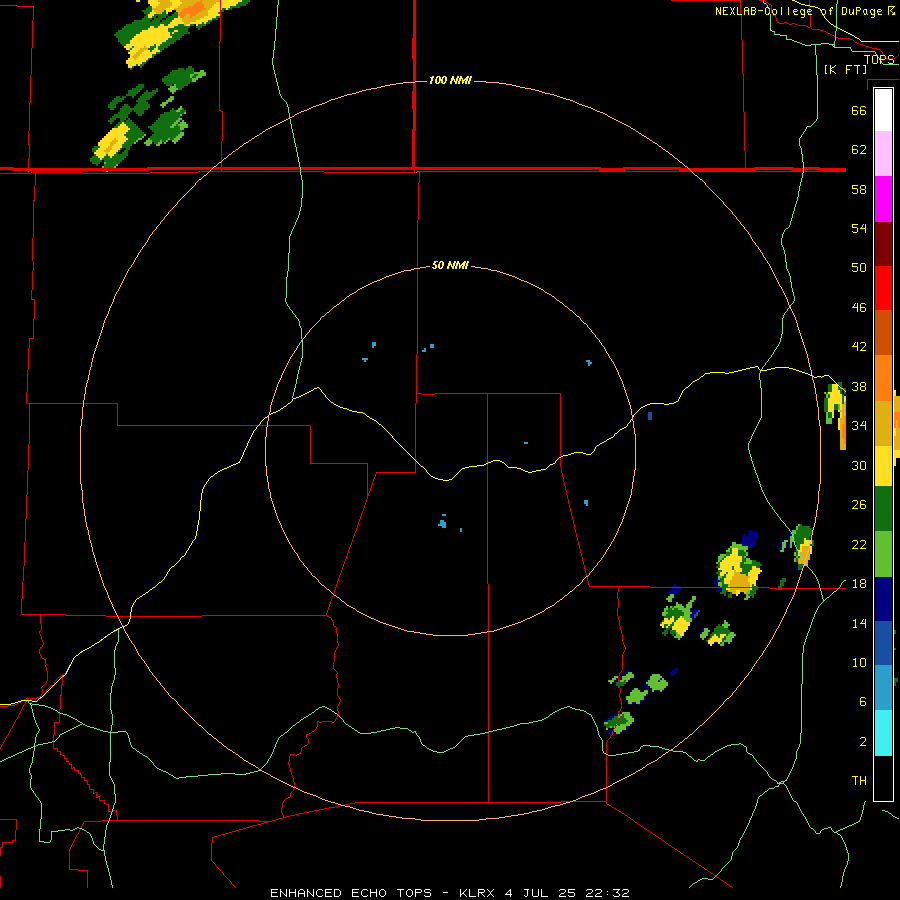Click the black TH band in the legend
The width and height of the screenshot is (900, 900).
(x=883, y=778)
